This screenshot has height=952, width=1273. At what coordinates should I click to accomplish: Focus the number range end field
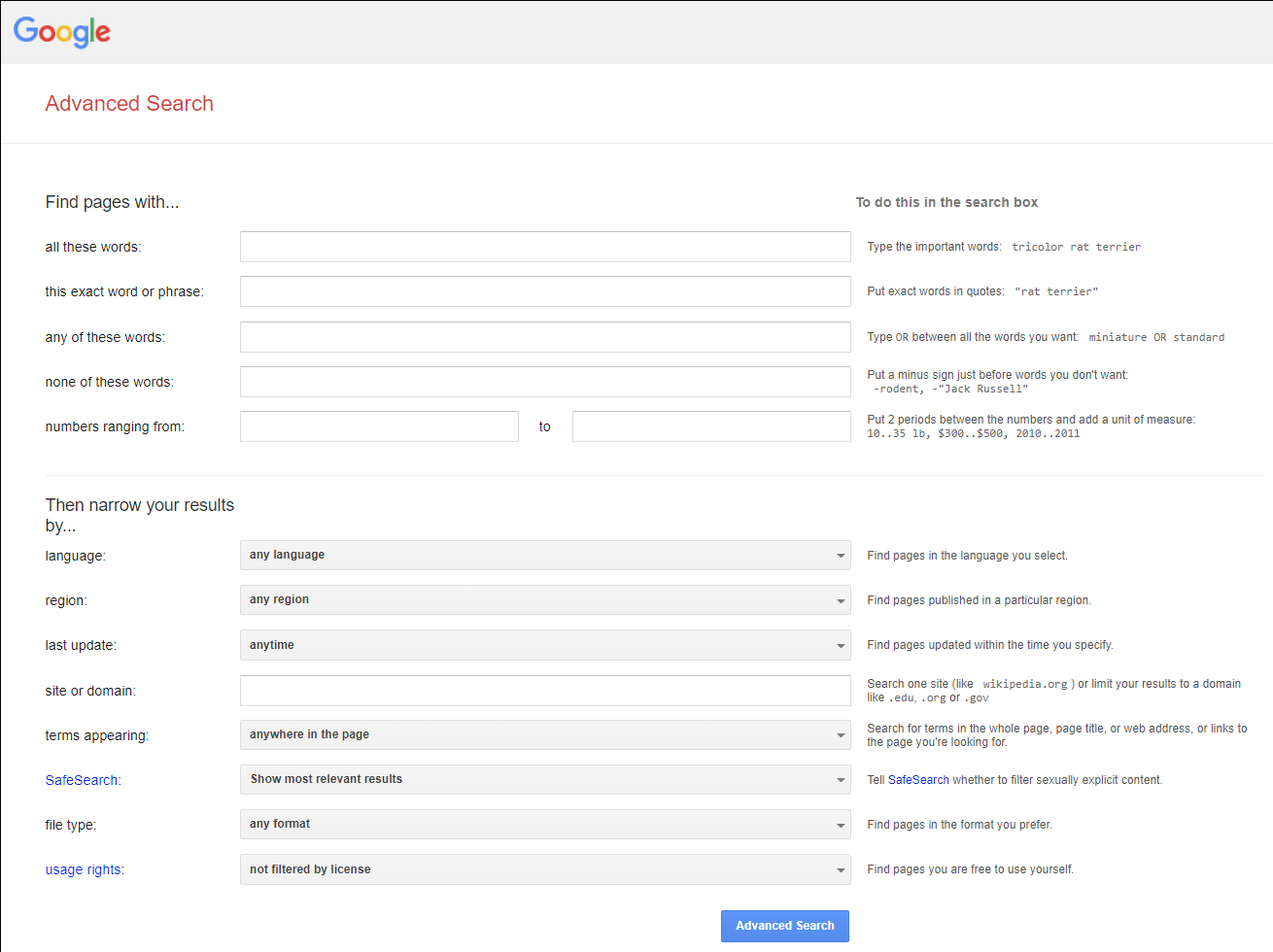[x=711, y=426]
